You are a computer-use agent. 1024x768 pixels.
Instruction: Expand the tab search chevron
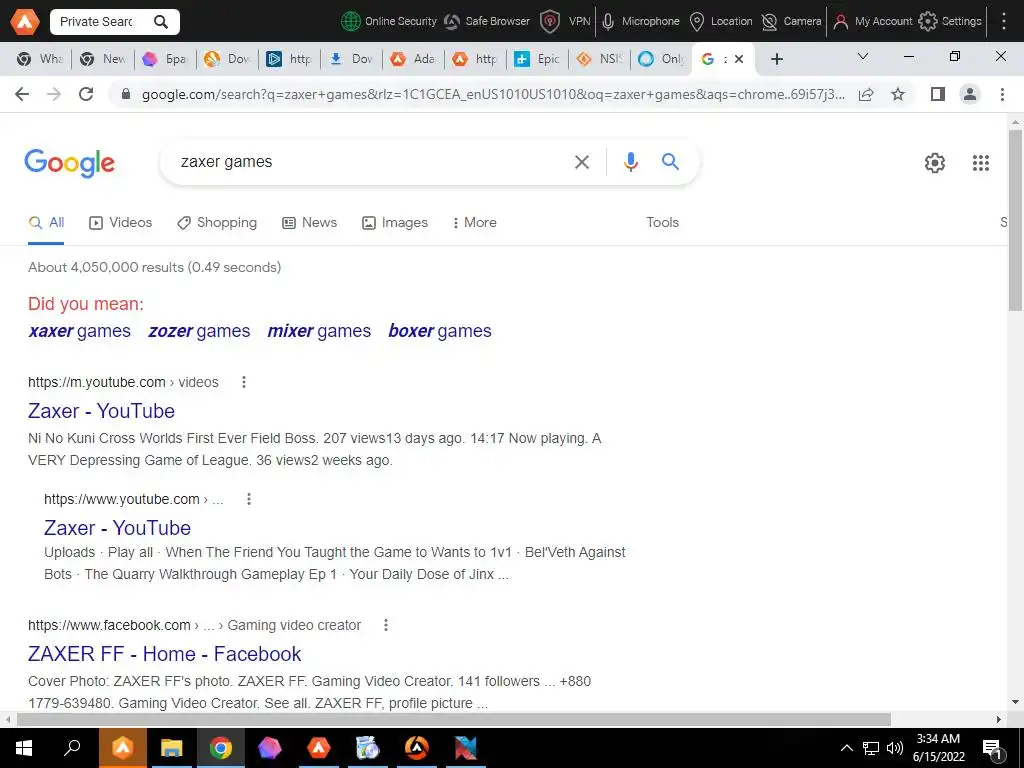tap(863, 57)
